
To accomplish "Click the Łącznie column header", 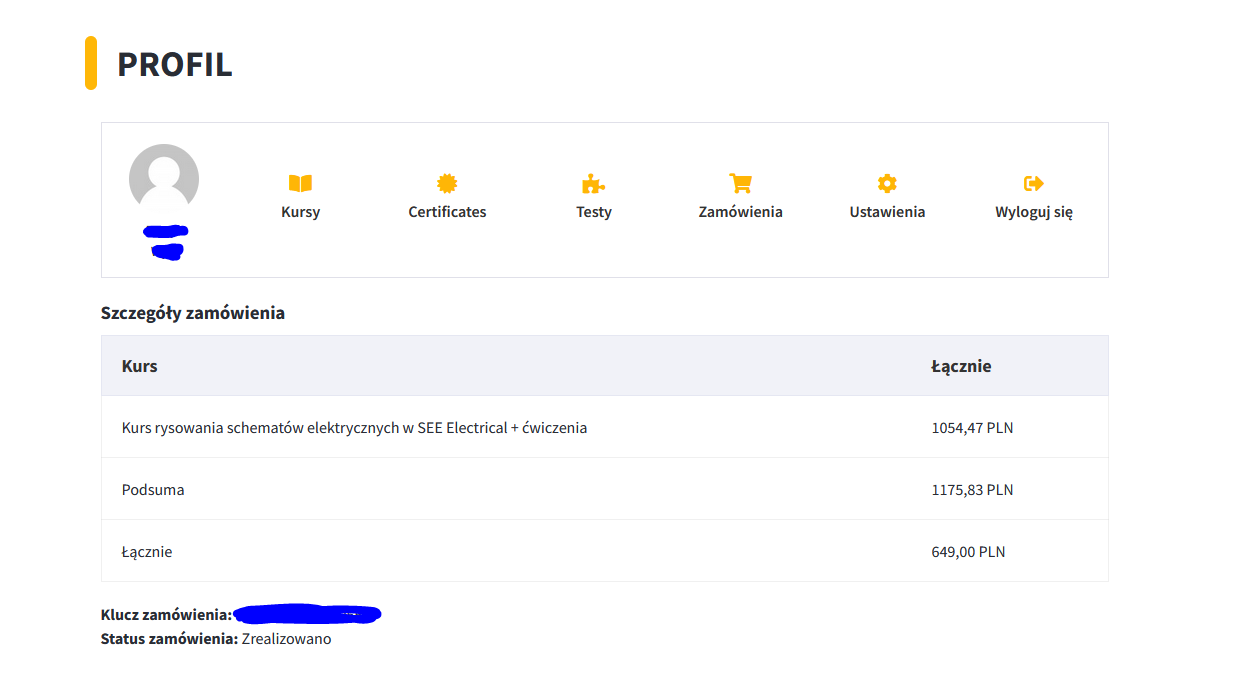I will (961, 366).
